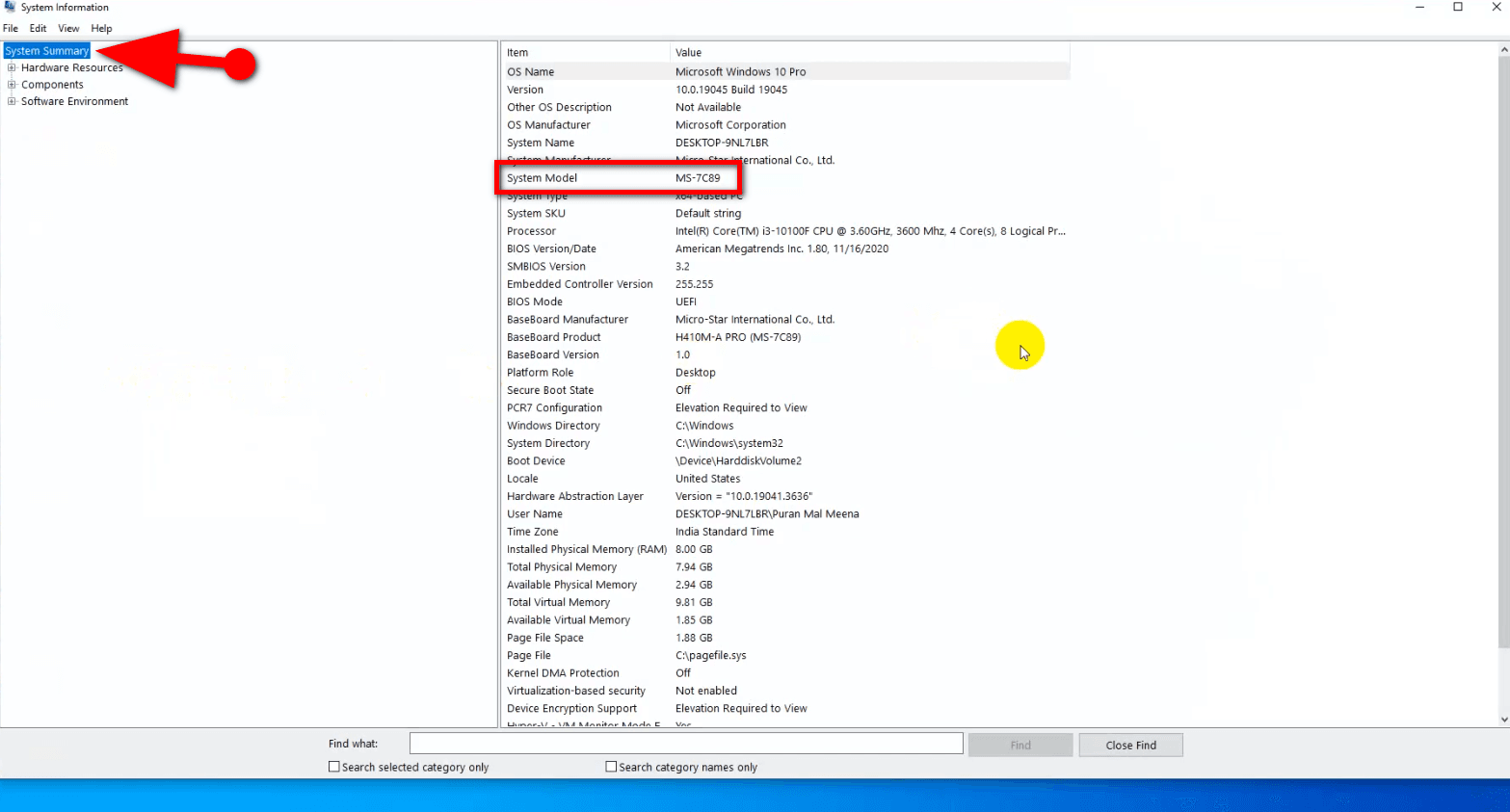Enable Search category names only checkbox

[611, 767]
